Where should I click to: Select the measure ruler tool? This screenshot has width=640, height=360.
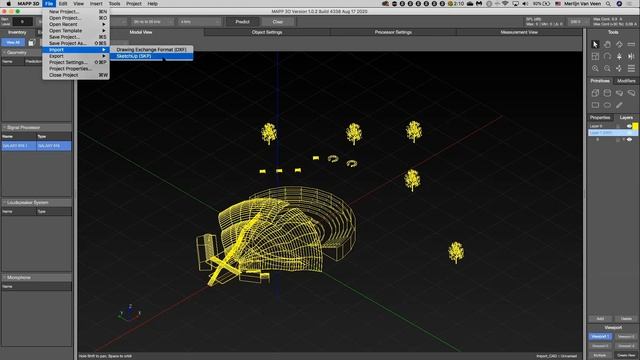[631, 44]
